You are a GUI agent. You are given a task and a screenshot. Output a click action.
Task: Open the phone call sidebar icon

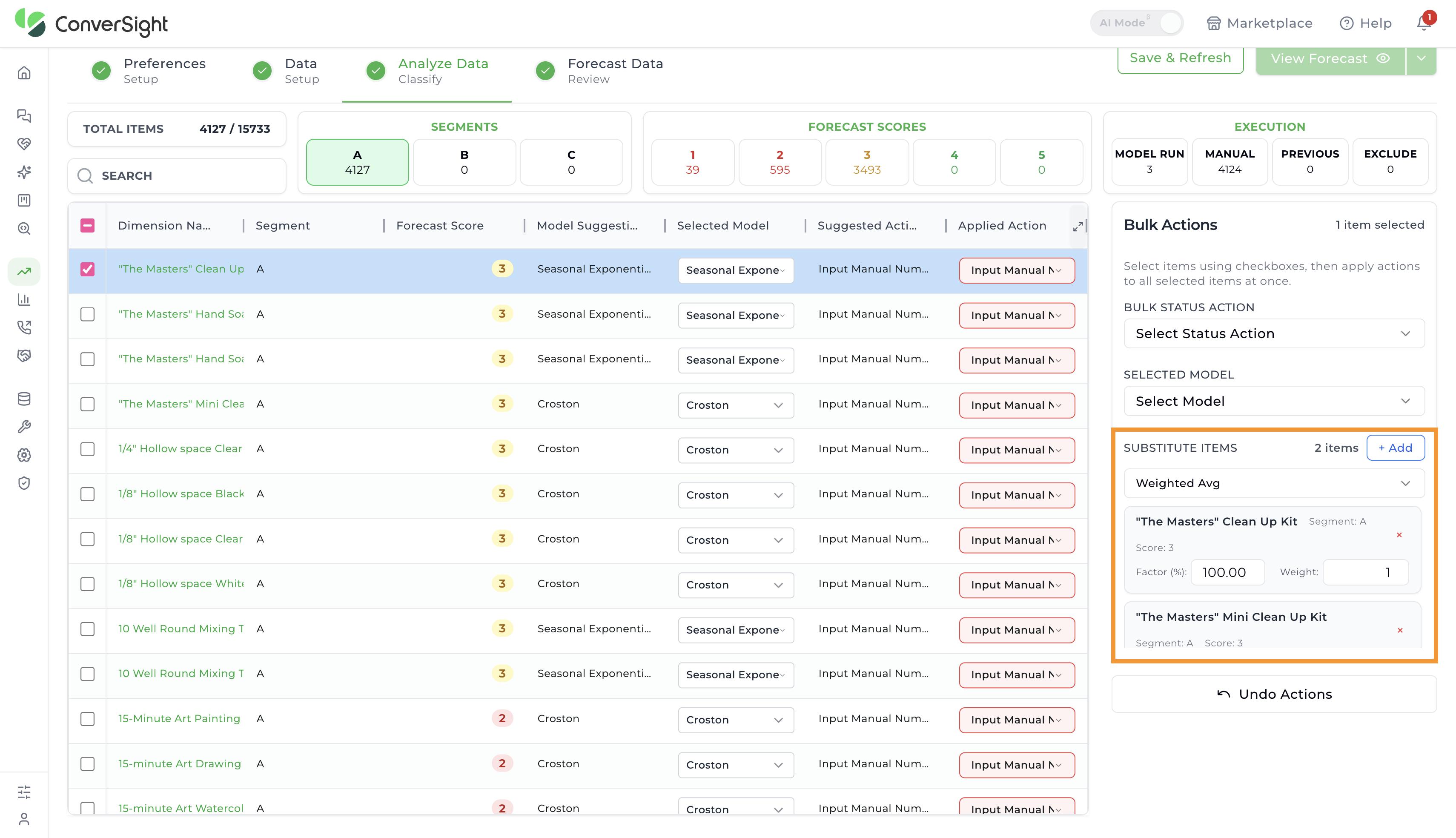23,327
